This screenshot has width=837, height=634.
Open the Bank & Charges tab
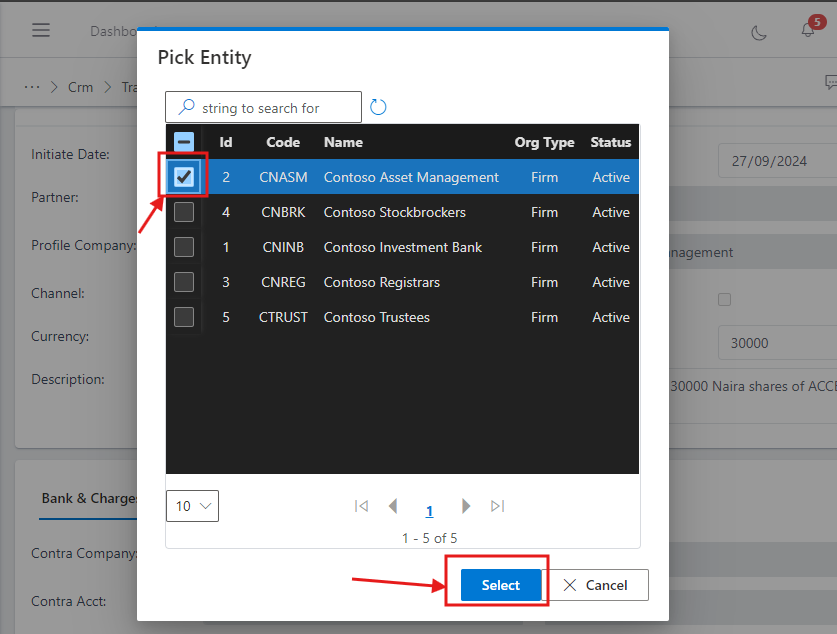88,497
